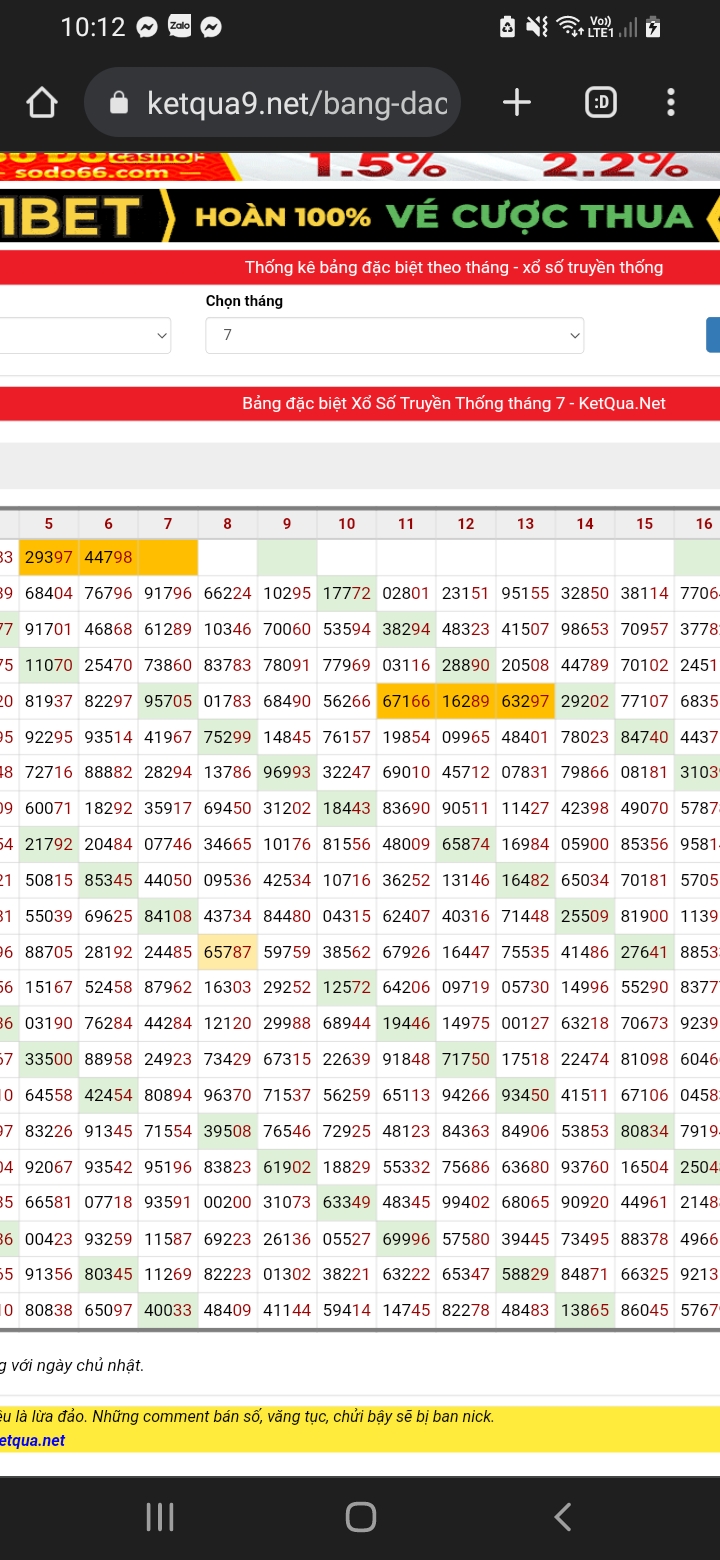Open Zalo notification in status bar
The height and width of the screenshot is (1560, 720).
click(x=179, y=27)
